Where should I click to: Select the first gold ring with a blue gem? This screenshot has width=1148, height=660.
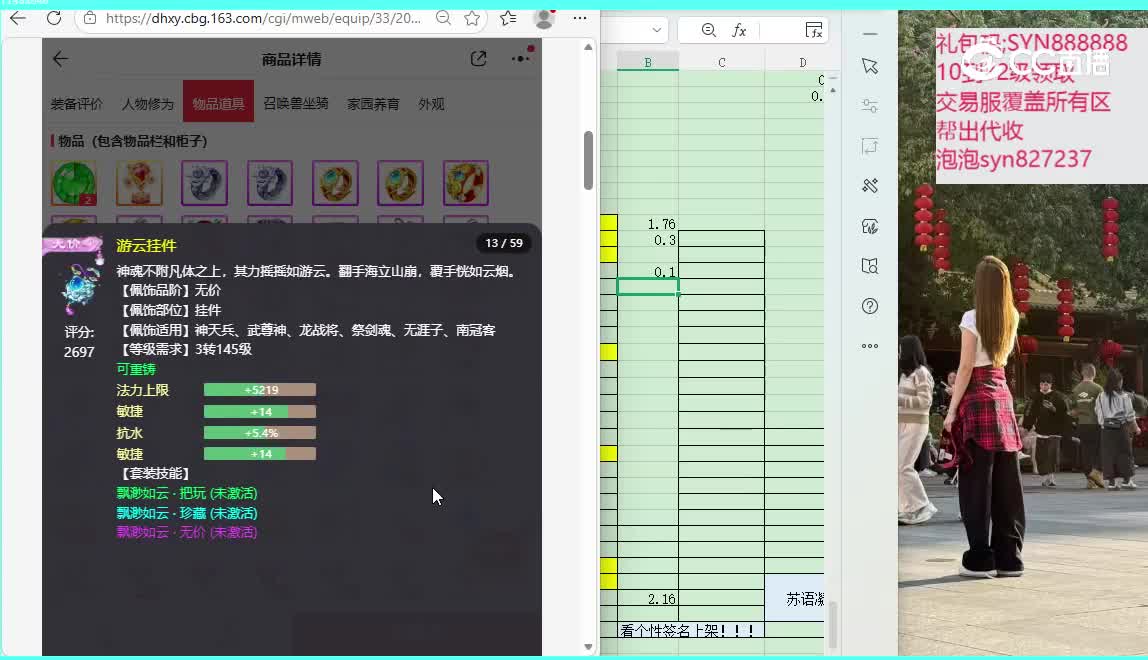(335, 183)
